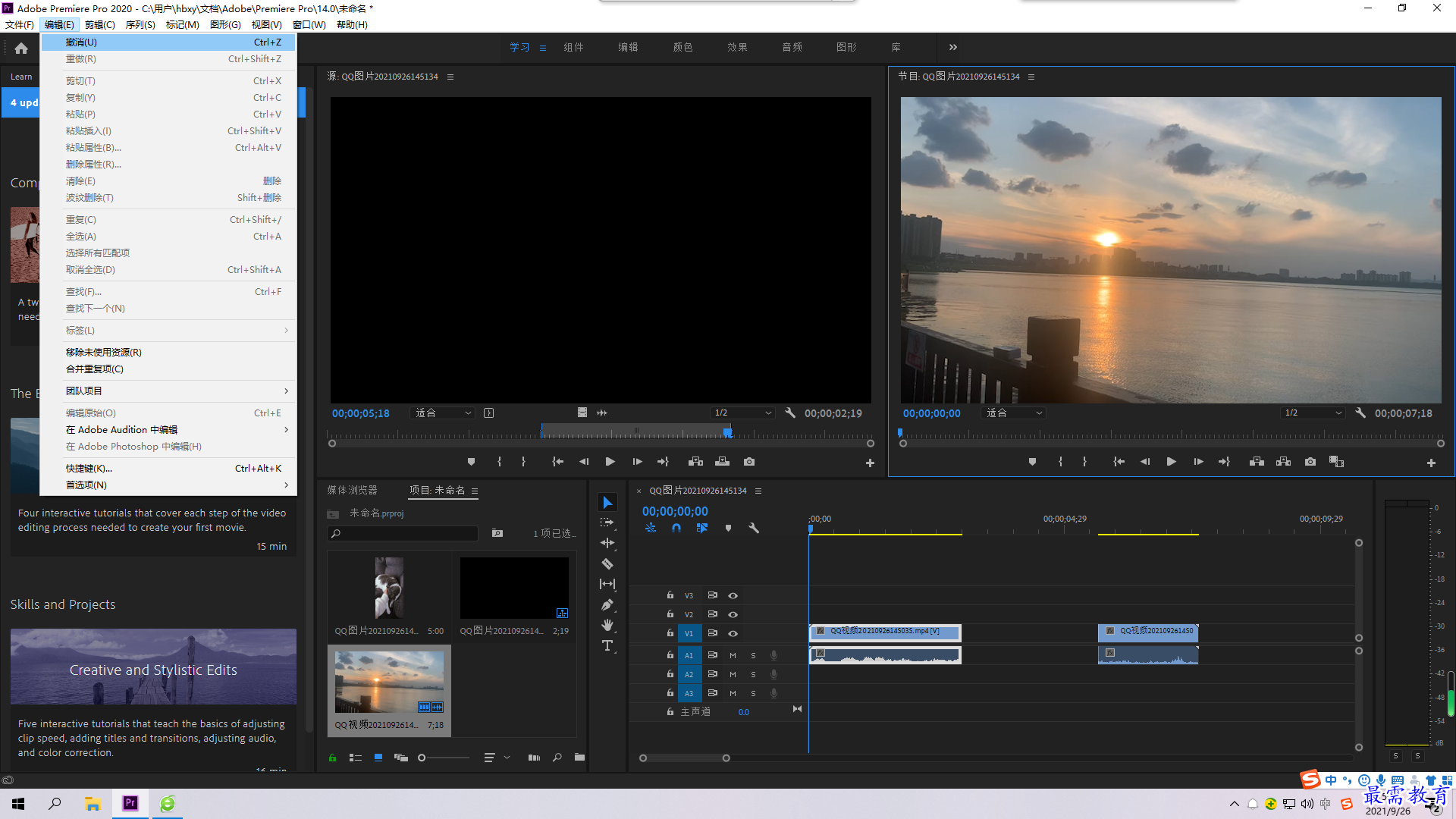Open timeline sequence panel menu
This screenshot has width=1456, height=819.
[758, 491]
